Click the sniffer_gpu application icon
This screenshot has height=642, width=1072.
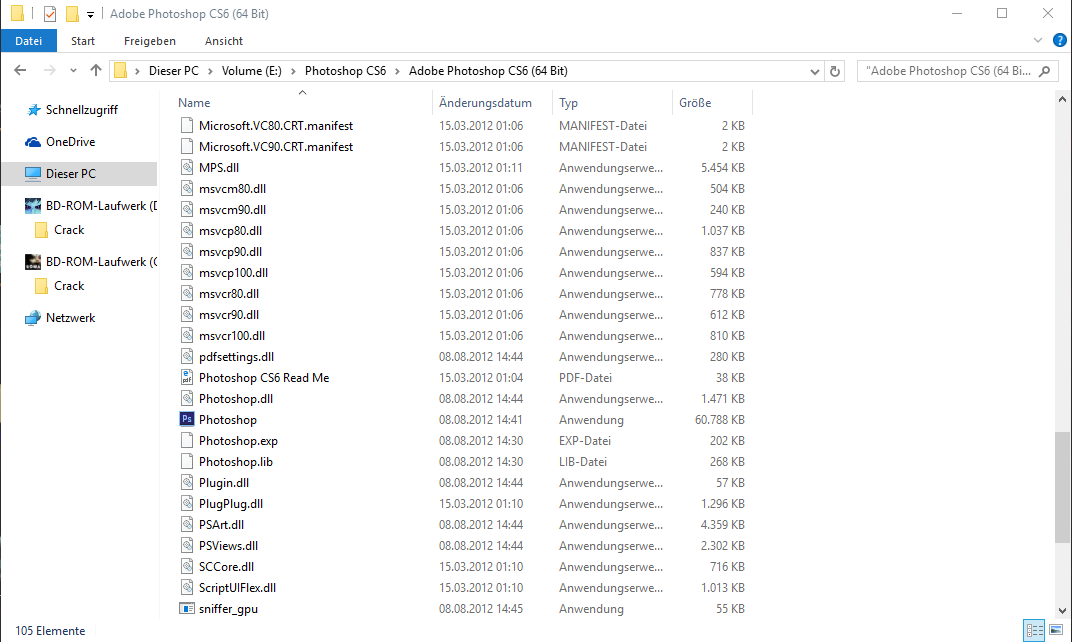[x=187, y=608]
